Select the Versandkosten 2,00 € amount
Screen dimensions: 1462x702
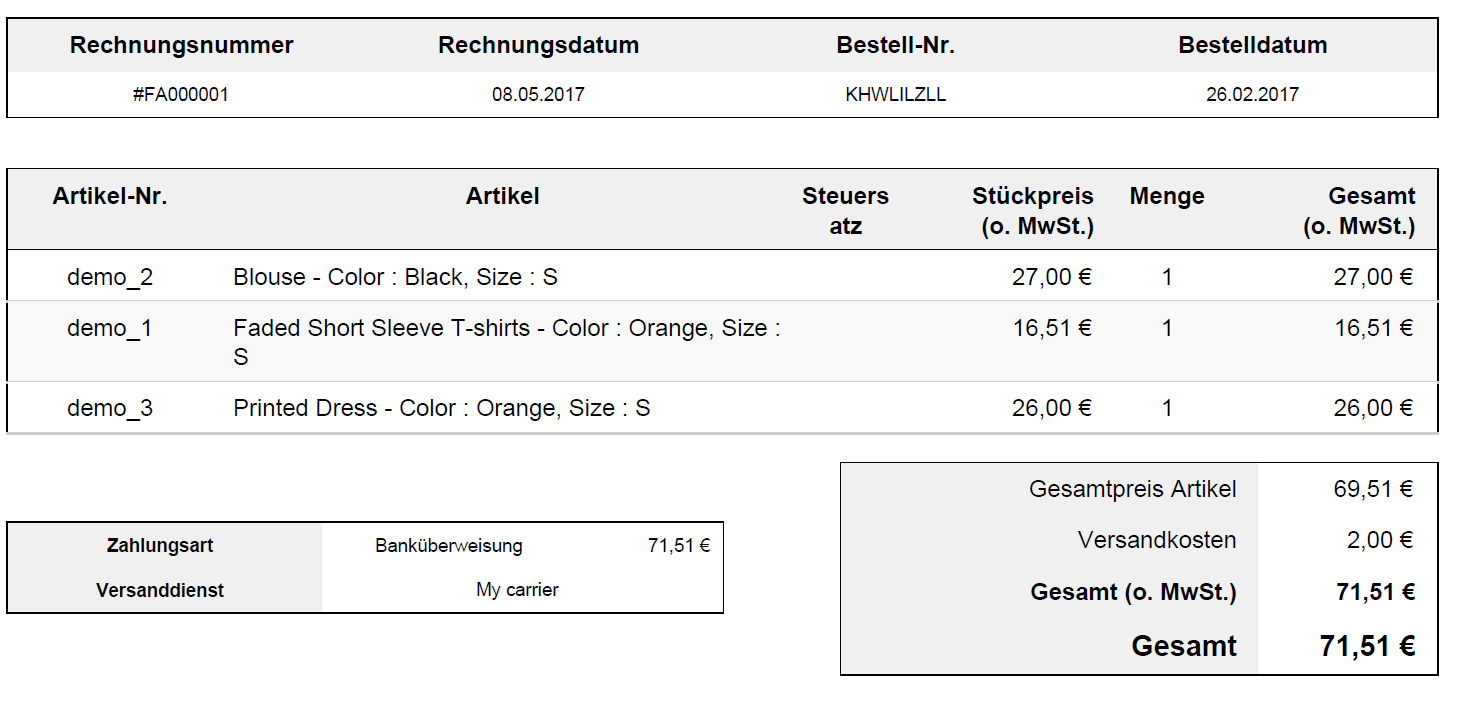click(1379, 540)
